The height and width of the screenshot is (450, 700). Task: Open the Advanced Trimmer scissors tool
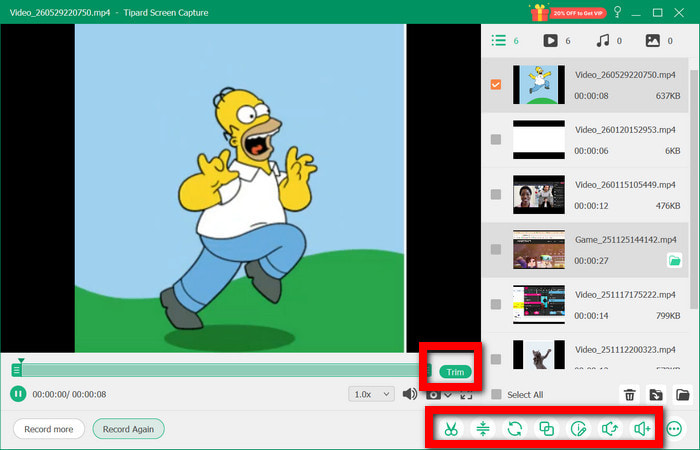(451, 429)
